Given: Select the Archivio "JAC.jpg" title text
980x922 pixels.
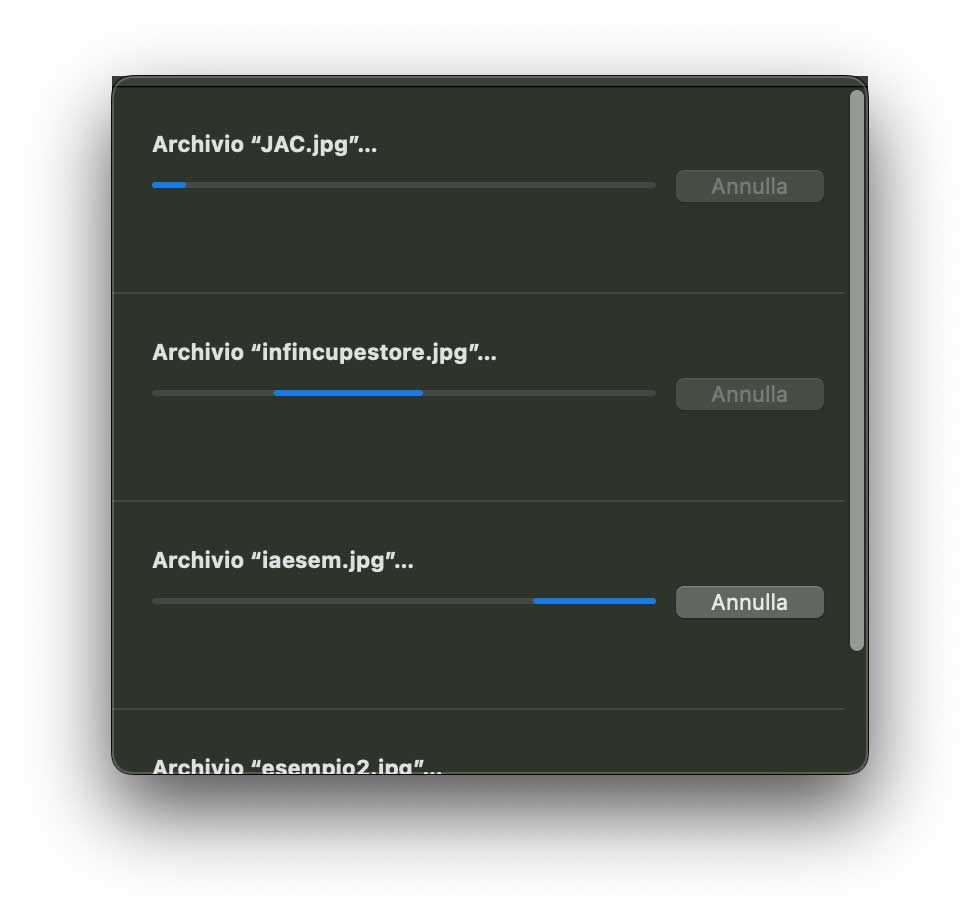Looking at the screenshot, I should [x=264, y=144].
